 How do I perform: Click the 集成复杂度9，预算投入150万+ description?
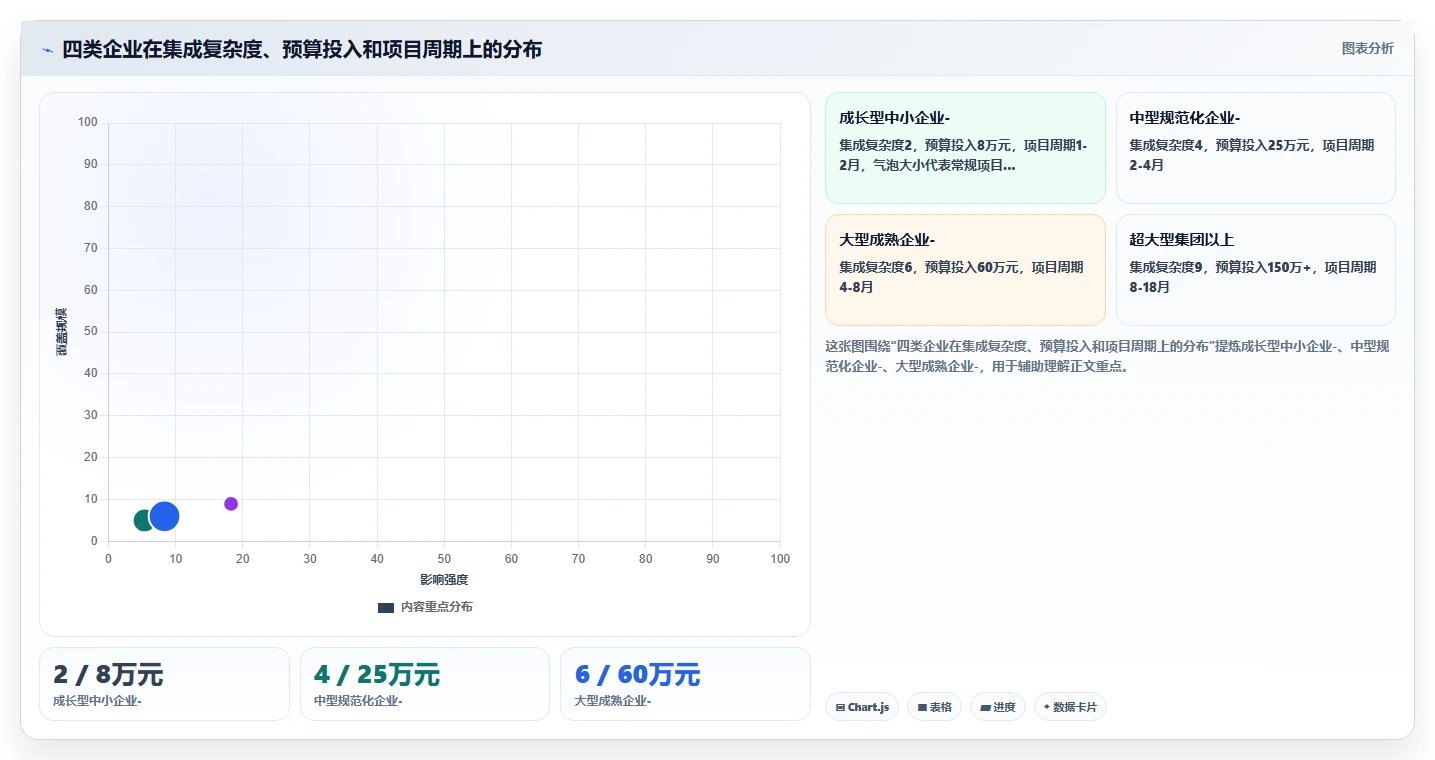[x=1253, y=277]
